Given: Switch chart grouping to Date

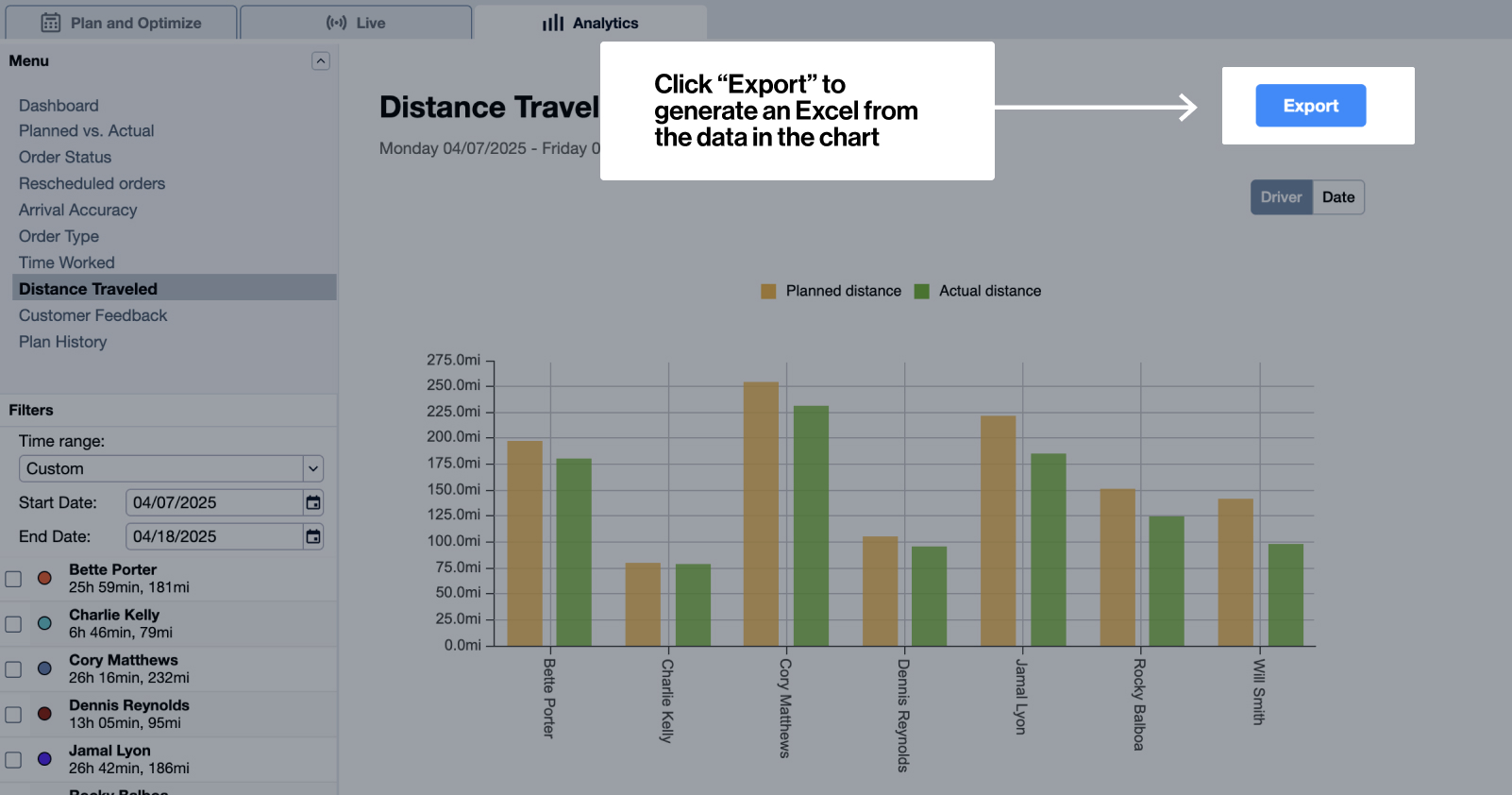Looking at the screenshot, I should pyautogui.click(x=1338, y=197).
